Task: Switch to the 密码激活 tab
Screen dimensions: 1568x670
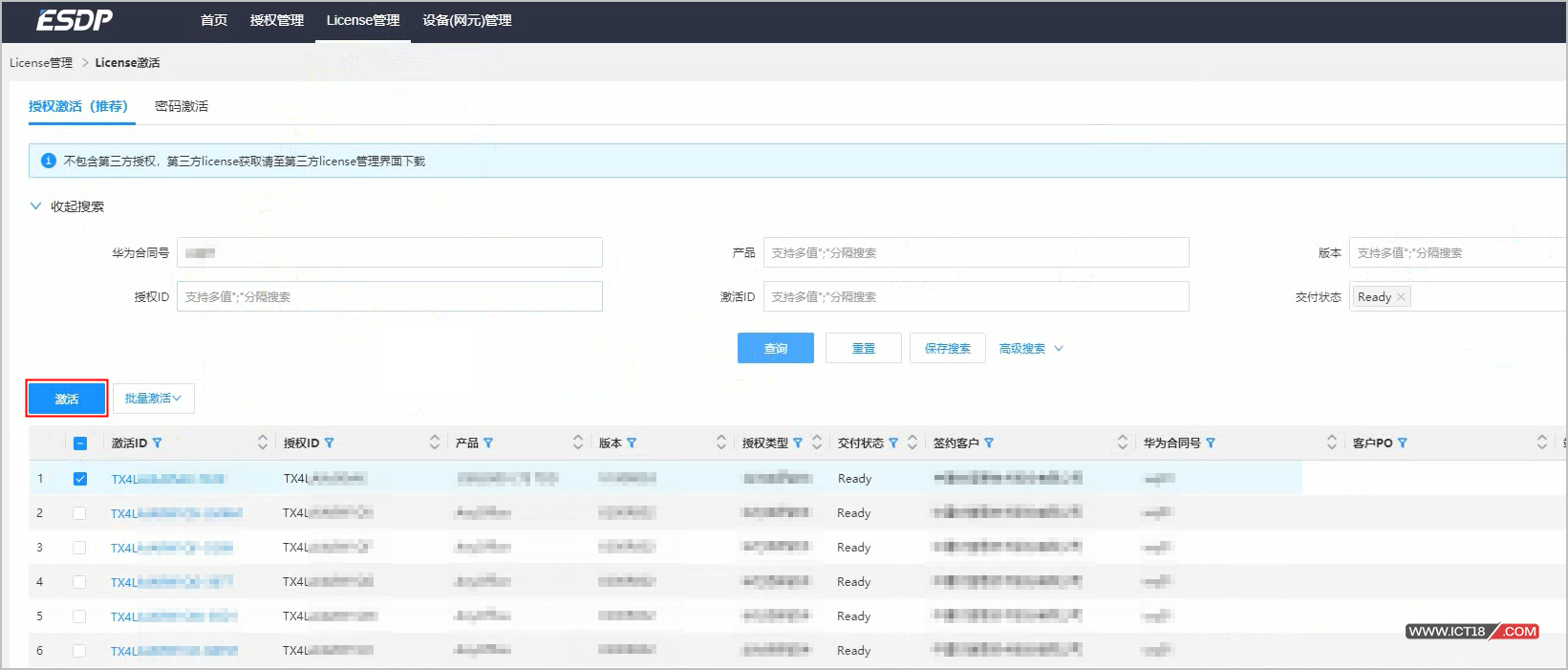Action: (182, 106)
